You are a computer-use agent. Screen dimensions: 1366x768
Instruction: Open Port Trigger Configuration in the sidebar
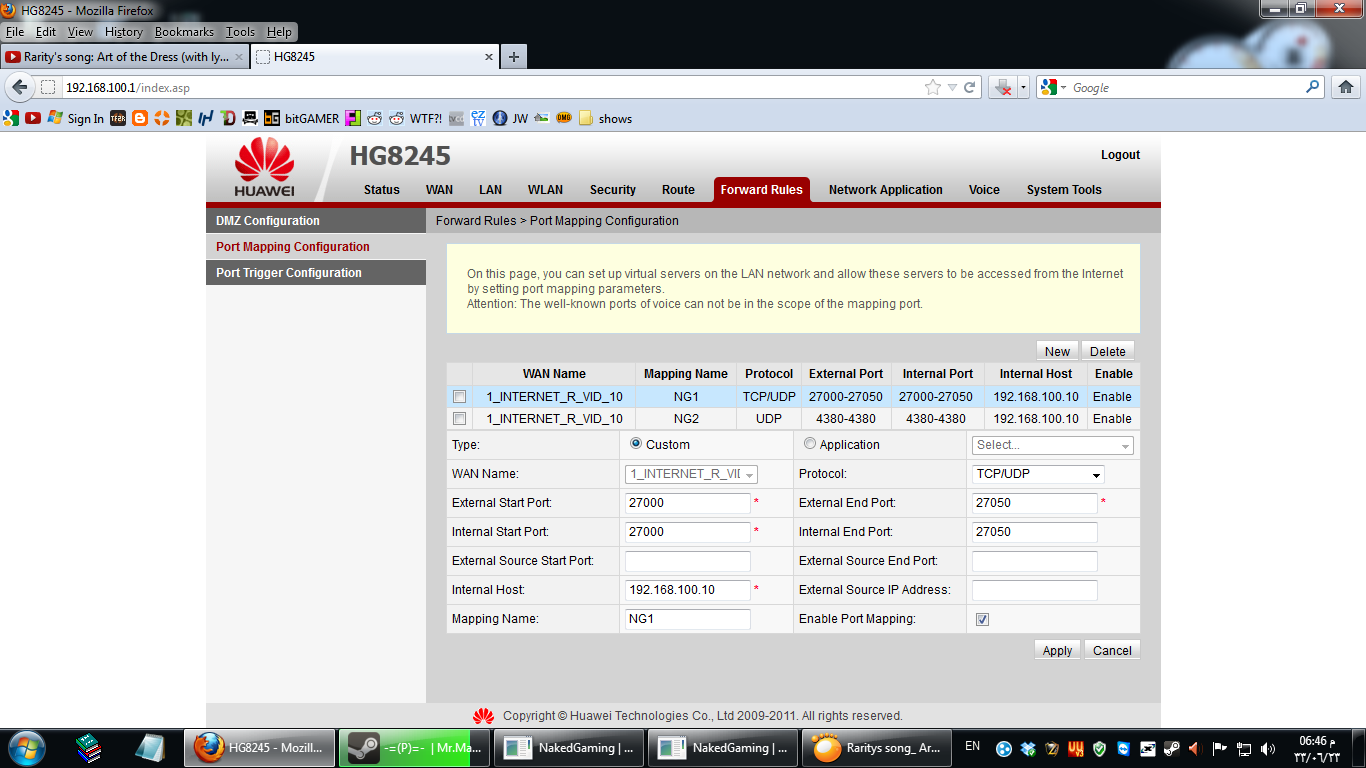coord(316,273)
